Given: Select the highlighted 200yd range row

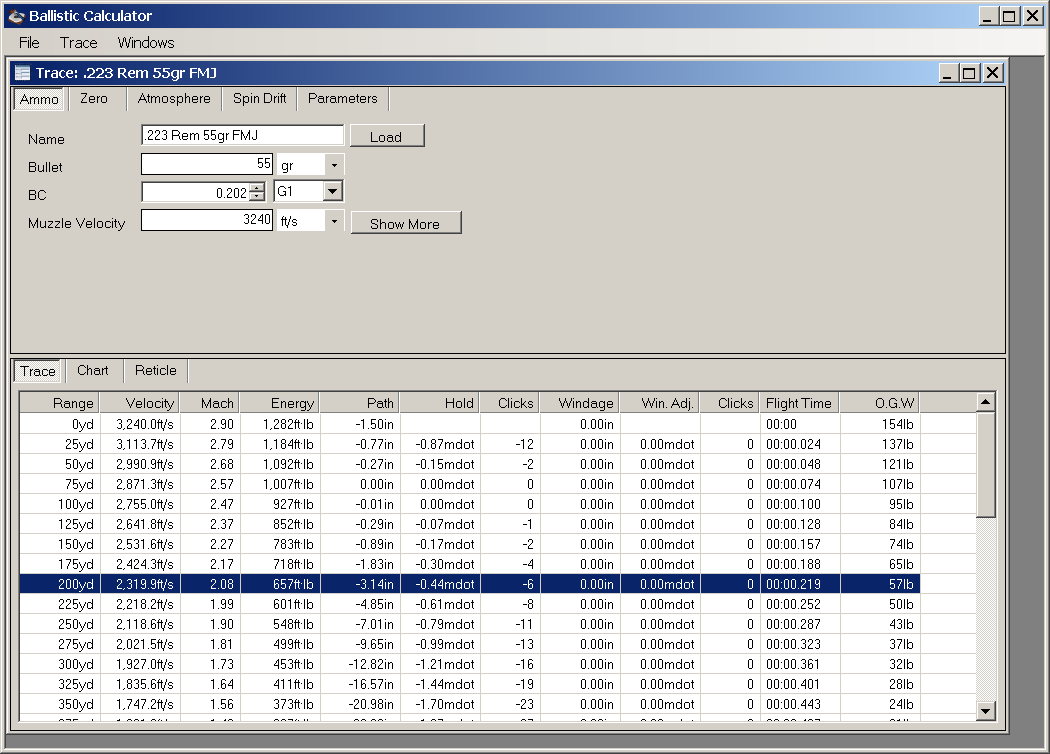Looking at the screenshot, I should pyautogui.click(x=469, y=584).
